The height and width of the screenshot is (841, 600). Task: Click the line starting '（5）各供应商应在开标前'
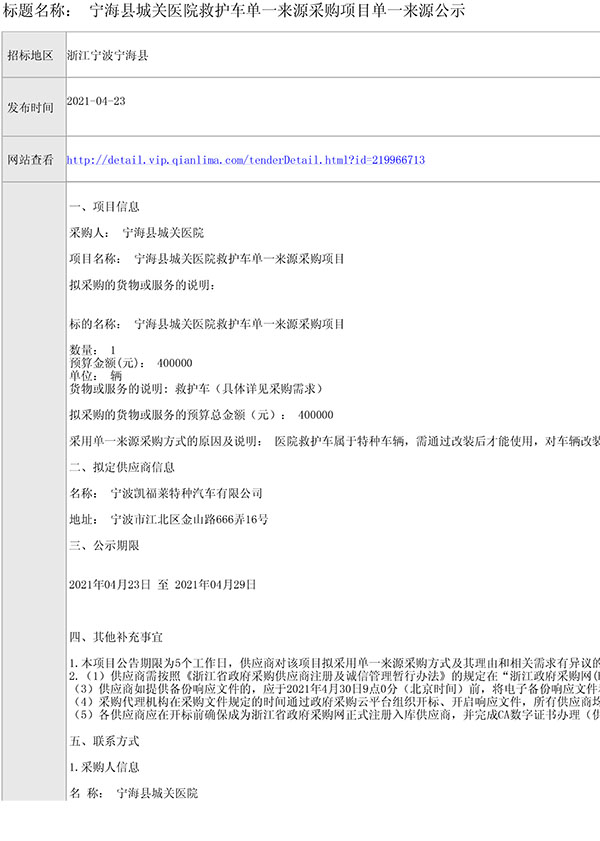[335, 715]
